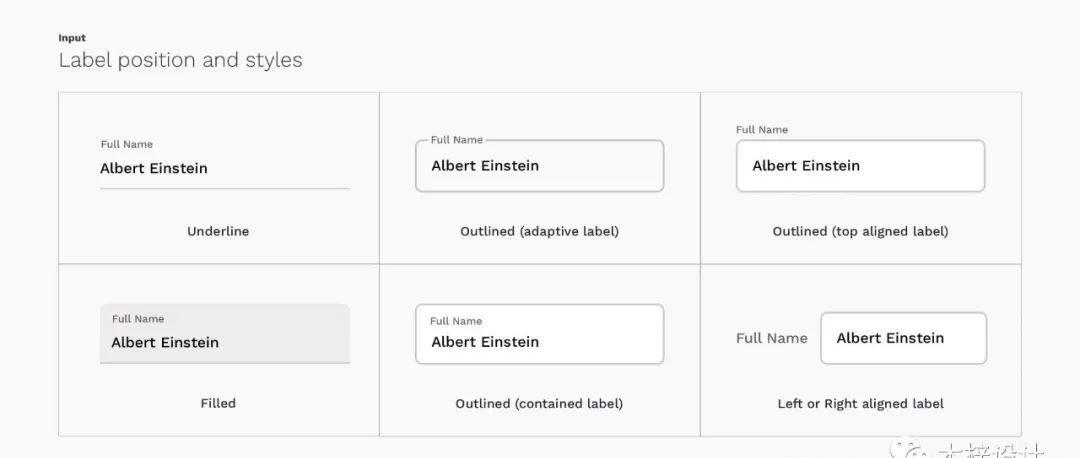Viewport: 1080px width, 458px height.
Task: Click Full Name label left of input box
Action: click(x=771, y=338)
